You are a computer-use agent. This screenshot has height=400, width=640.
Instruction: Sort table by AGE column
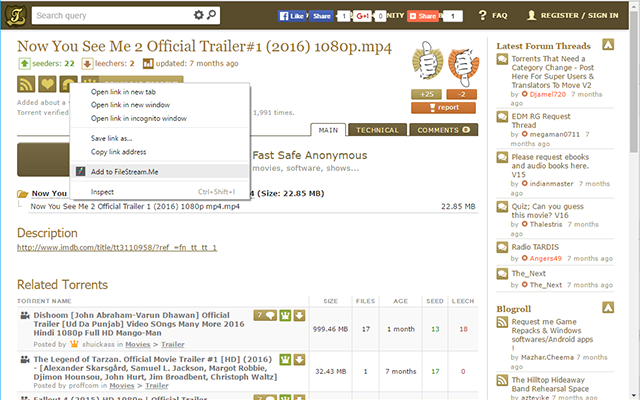click(400, 301)
